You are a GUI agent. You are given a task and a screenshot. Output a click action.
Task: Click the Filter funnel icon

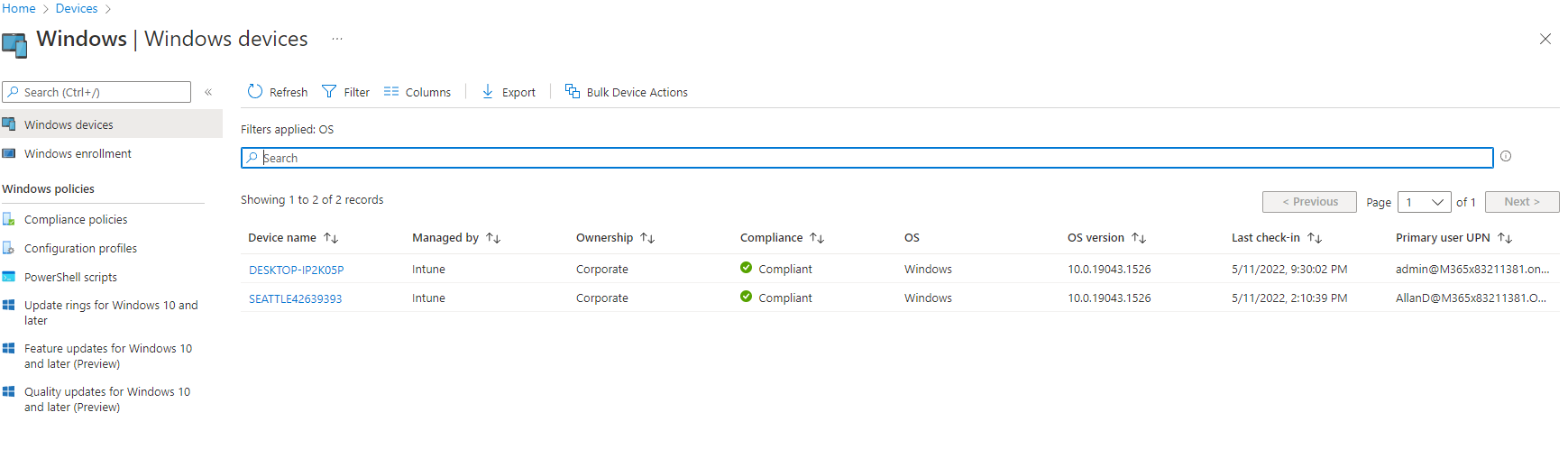(x=329, y=92)
